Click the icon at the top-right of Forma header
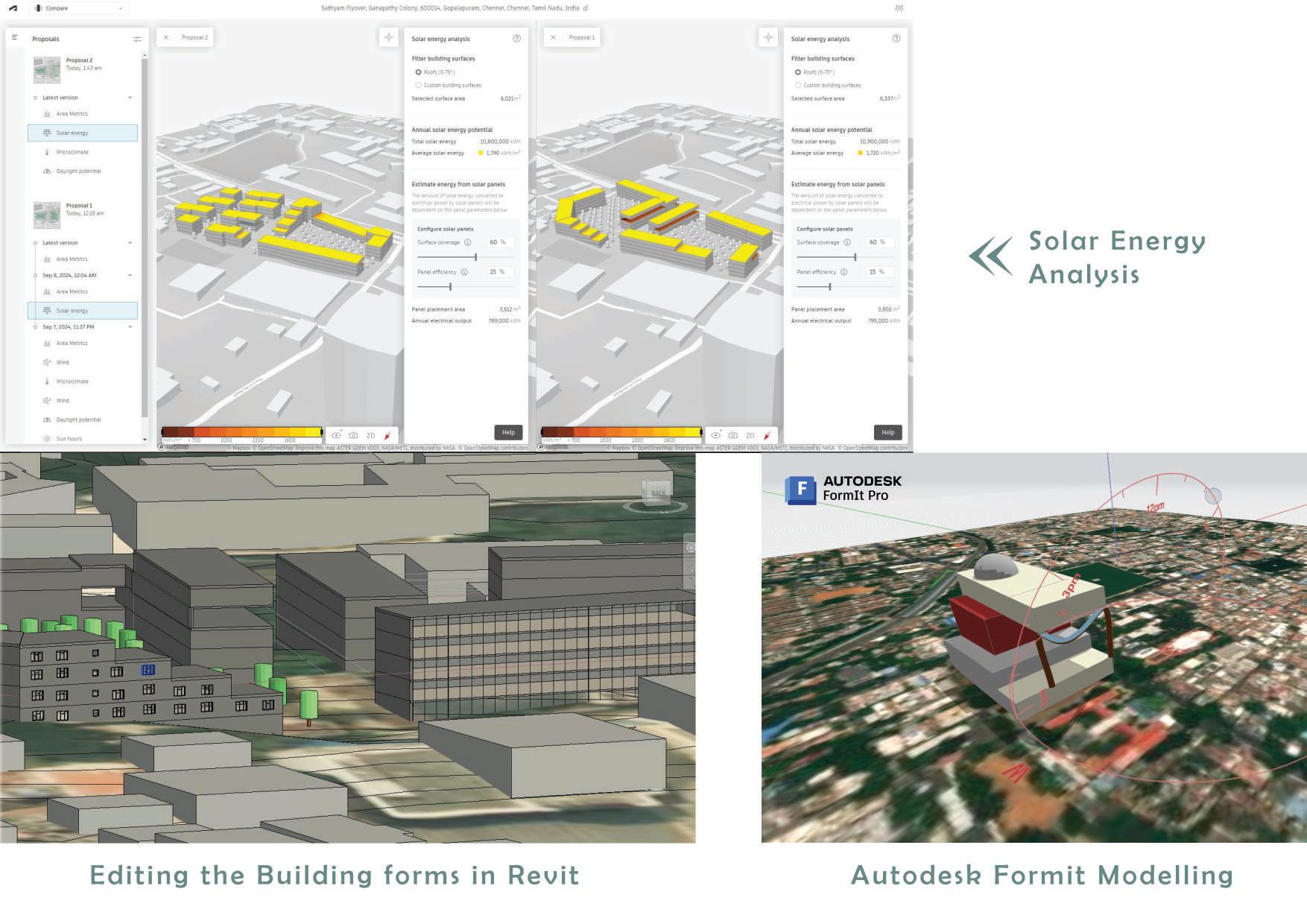Screen dimensions: 1307x924 pos(899,8)
